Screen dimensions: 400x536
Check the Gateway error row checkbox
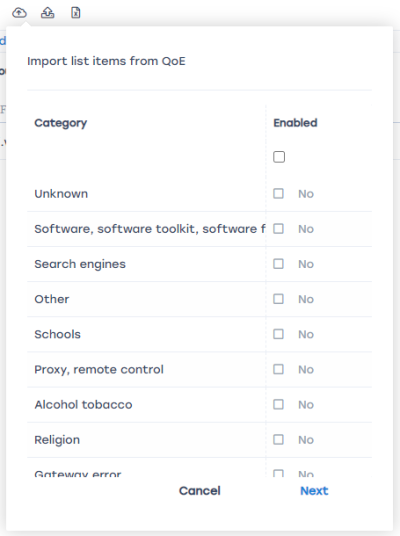click(x=278, y=473)
